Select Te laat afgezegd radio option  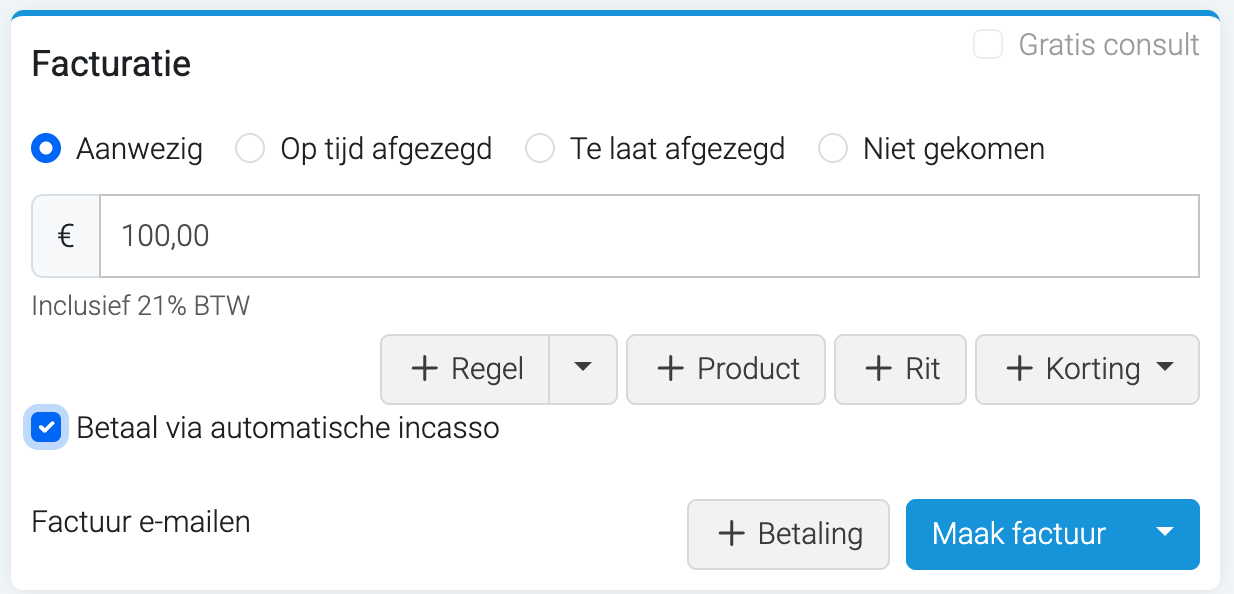(540, 149)
